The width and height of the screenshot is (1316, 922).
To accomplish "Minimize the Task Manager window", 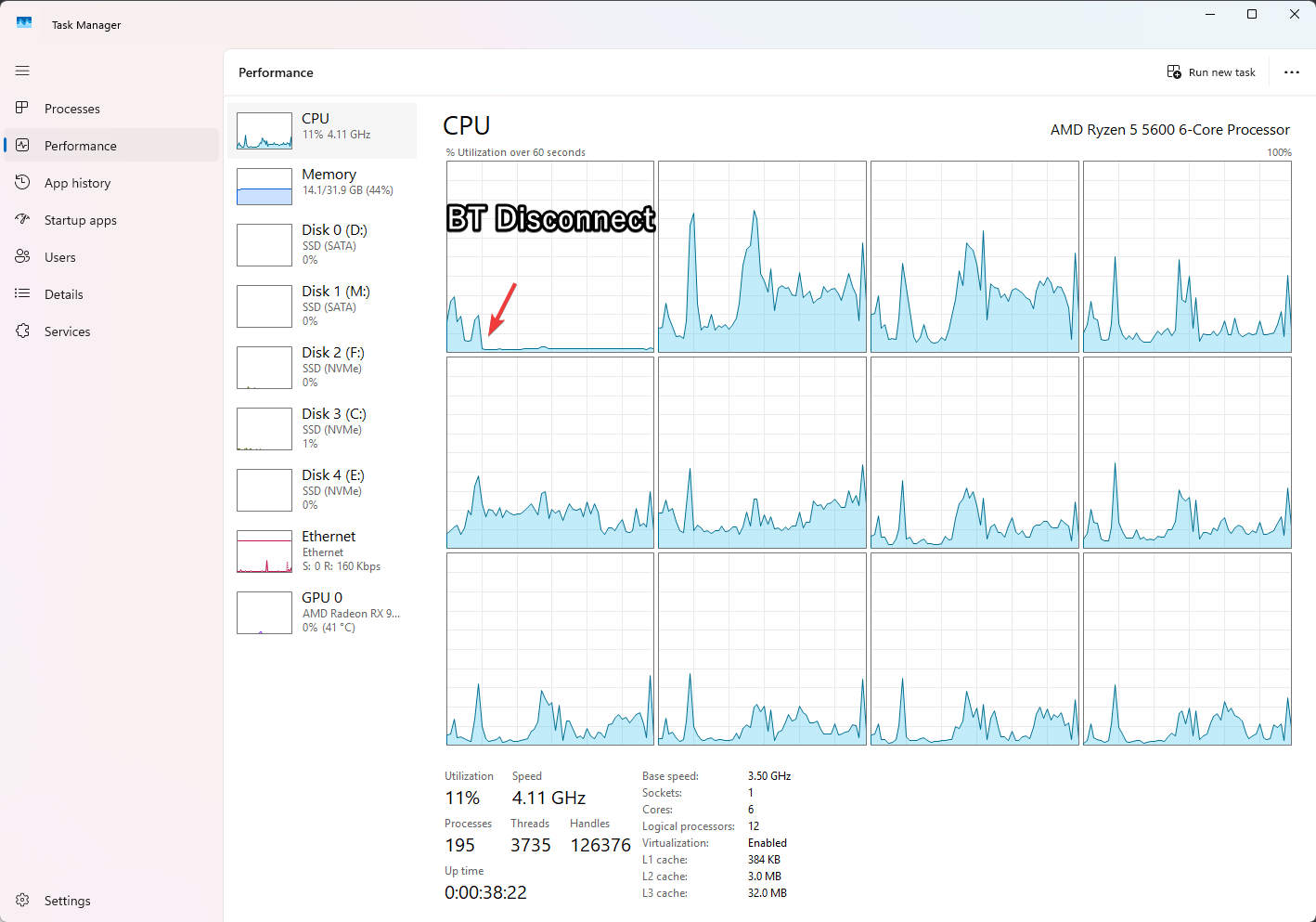I will pos(1210,14).
